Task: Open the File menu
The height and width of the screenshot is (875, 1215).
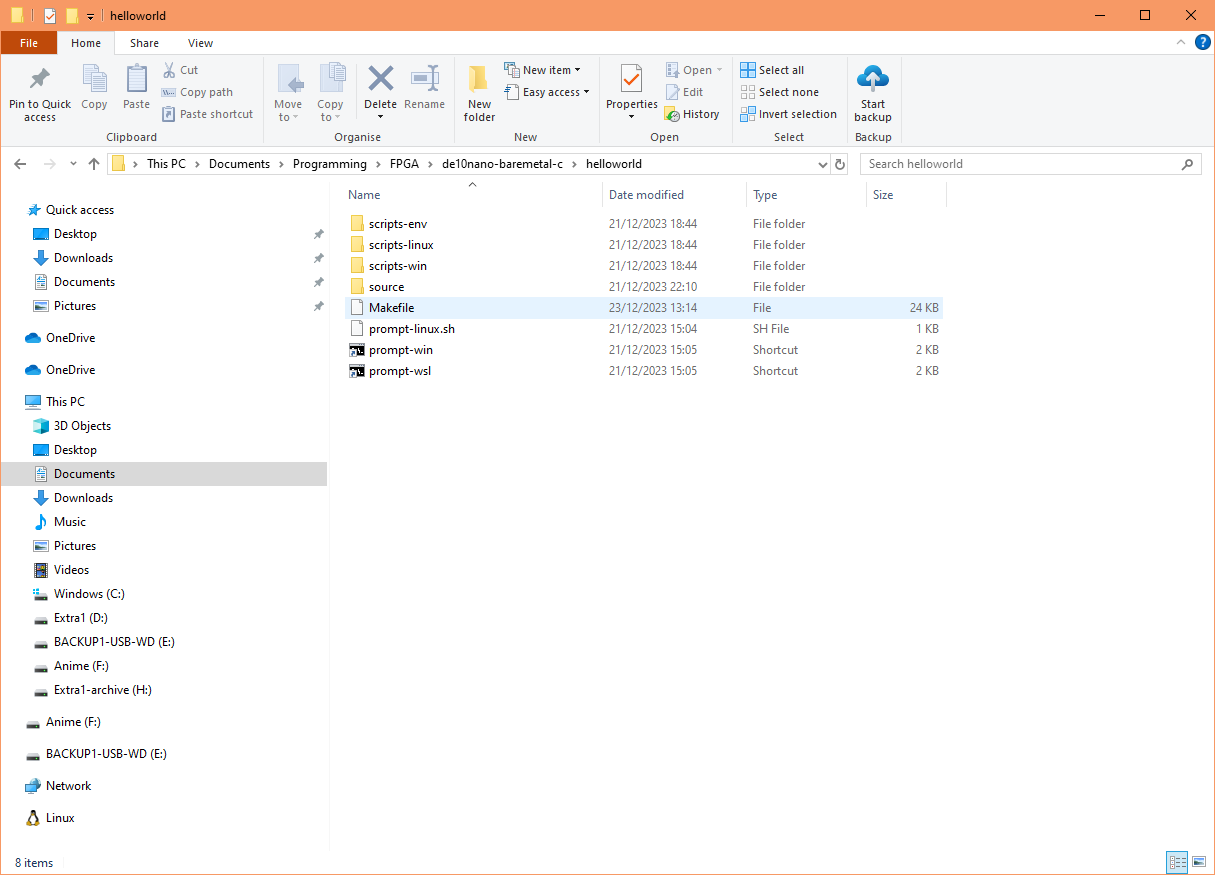Action: [x=29, y=43]
